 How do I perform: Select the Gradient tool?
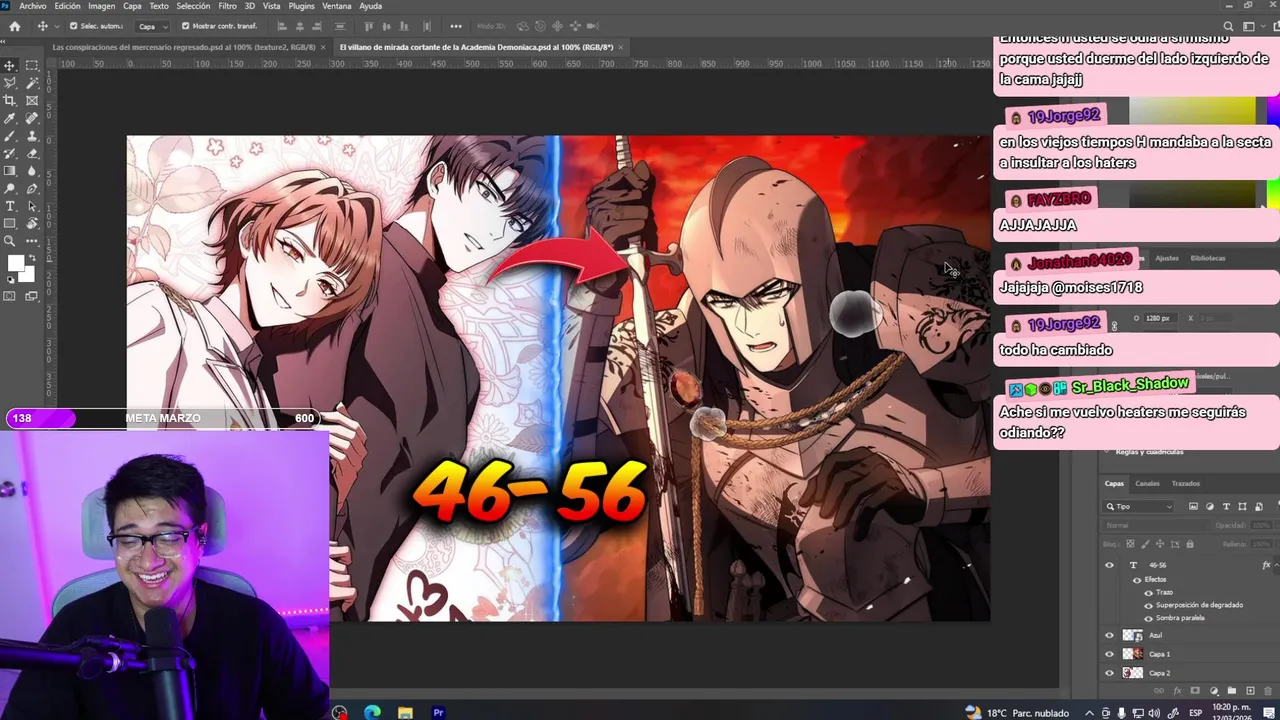click(9, 171)
